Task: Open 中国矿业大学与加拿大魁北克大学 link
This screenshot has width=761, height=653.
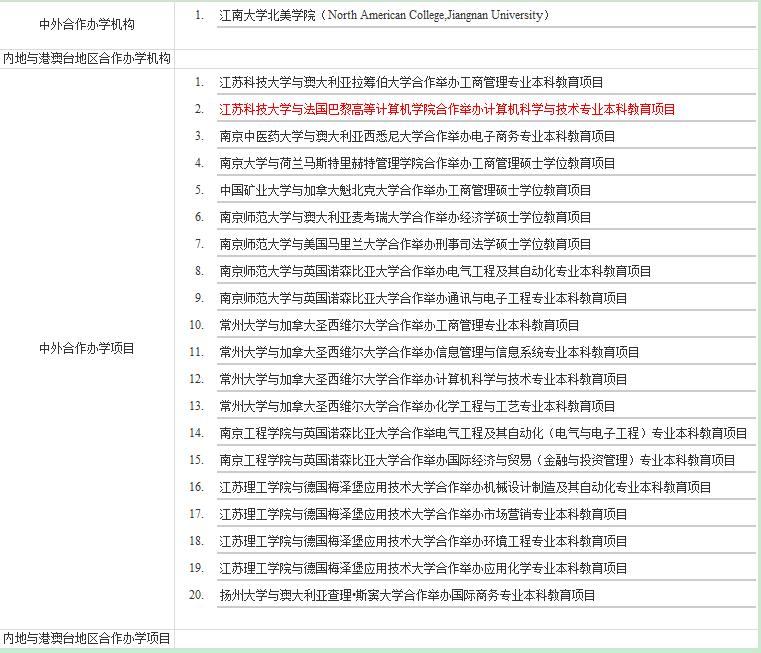Action: pyautogui.click(x=405, y=190)
